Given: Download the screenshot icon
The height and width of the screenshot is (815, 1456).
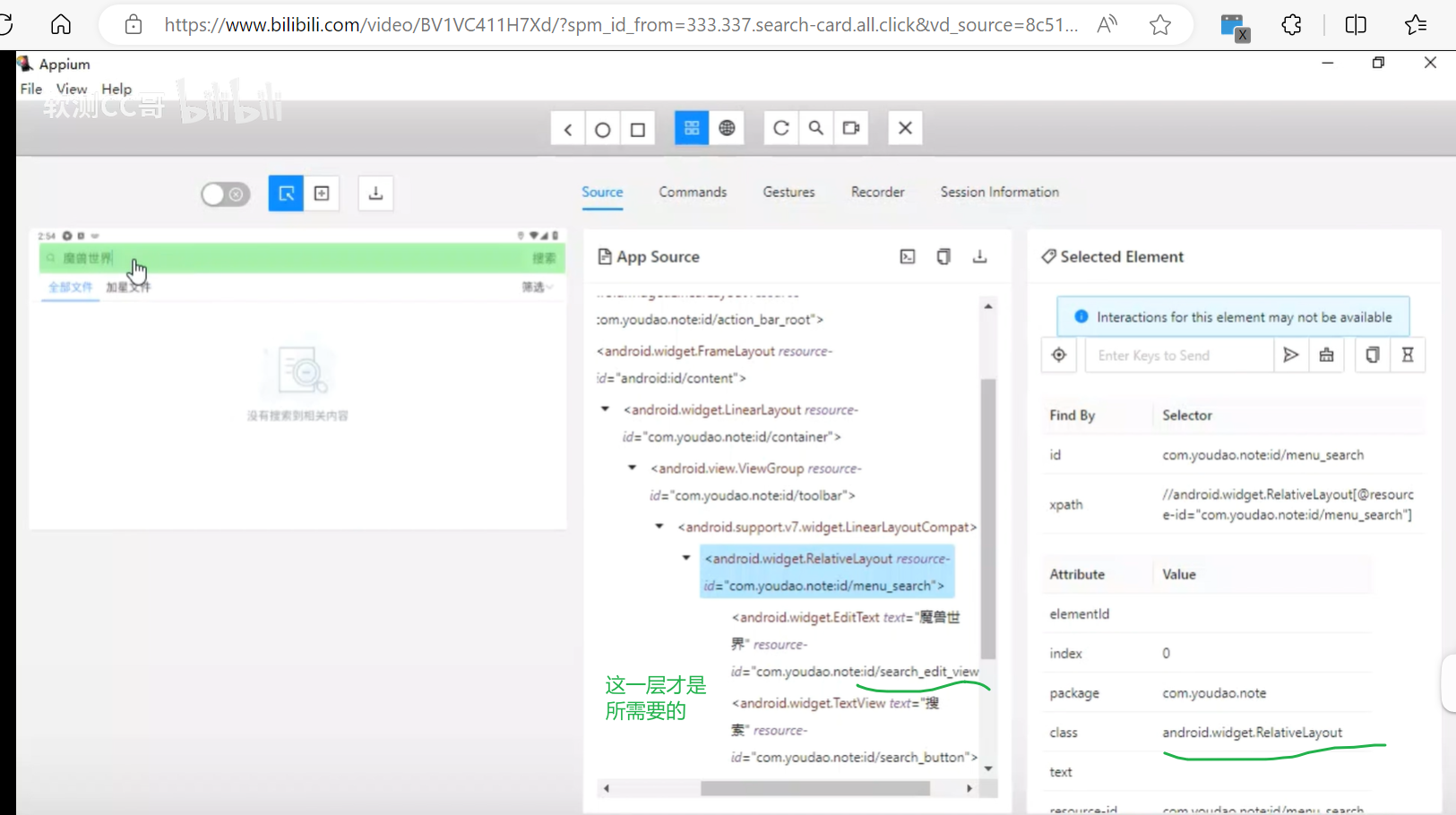Looking at the screenshot, I should pyautogui.click(x=375, y=193).
